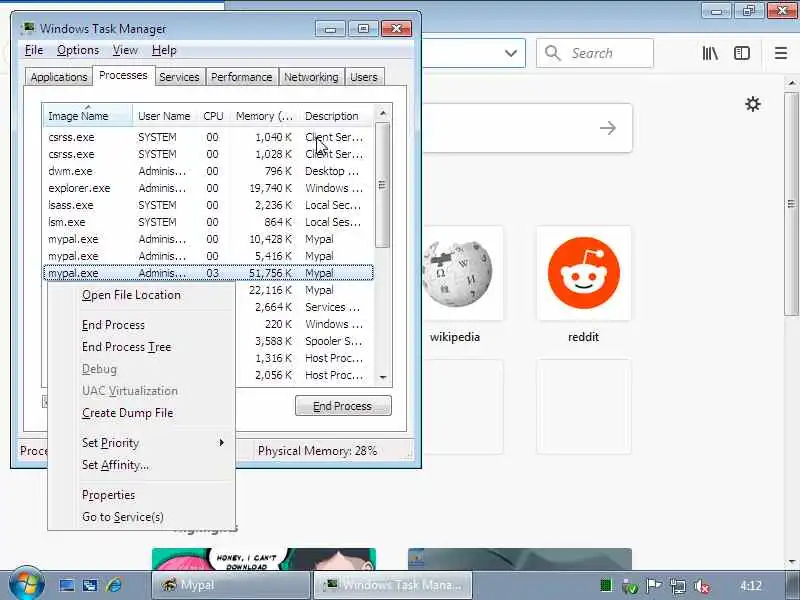Click process list scroll up arrow
The width and height of the screenshot is (800, 600).
(383, 113)
